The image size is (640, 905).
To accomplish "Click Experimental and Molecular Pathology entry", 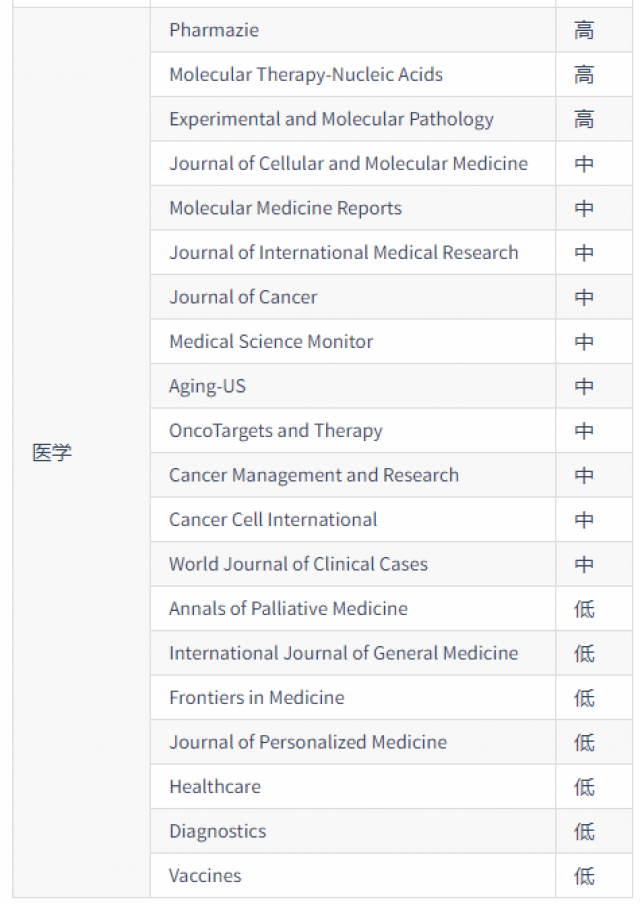I will (x=331, y=119).
